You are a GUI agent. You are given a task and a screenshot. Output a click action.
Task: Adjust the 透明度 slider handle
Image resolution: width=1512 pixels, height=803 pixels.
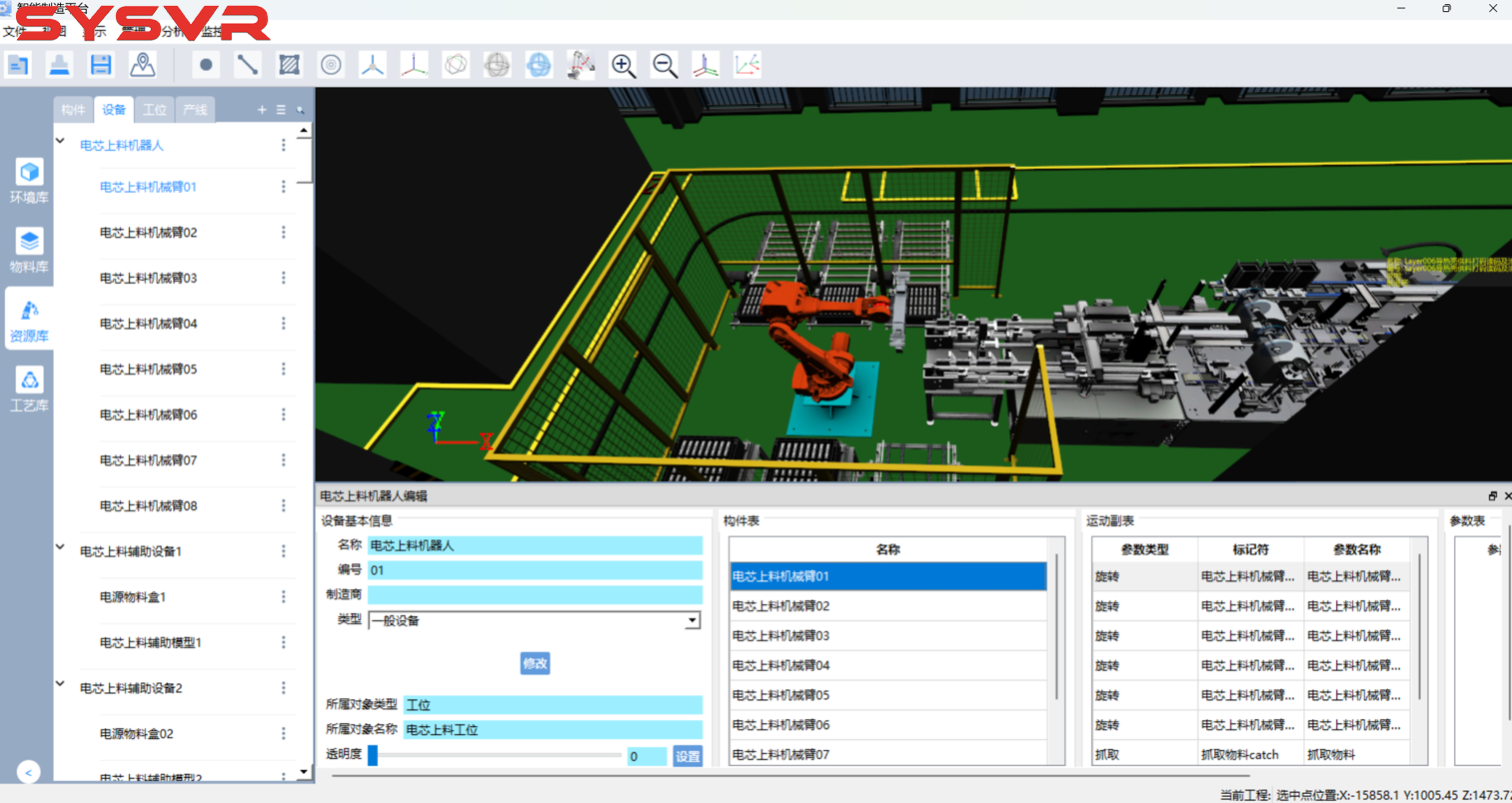tap(373, 756)
